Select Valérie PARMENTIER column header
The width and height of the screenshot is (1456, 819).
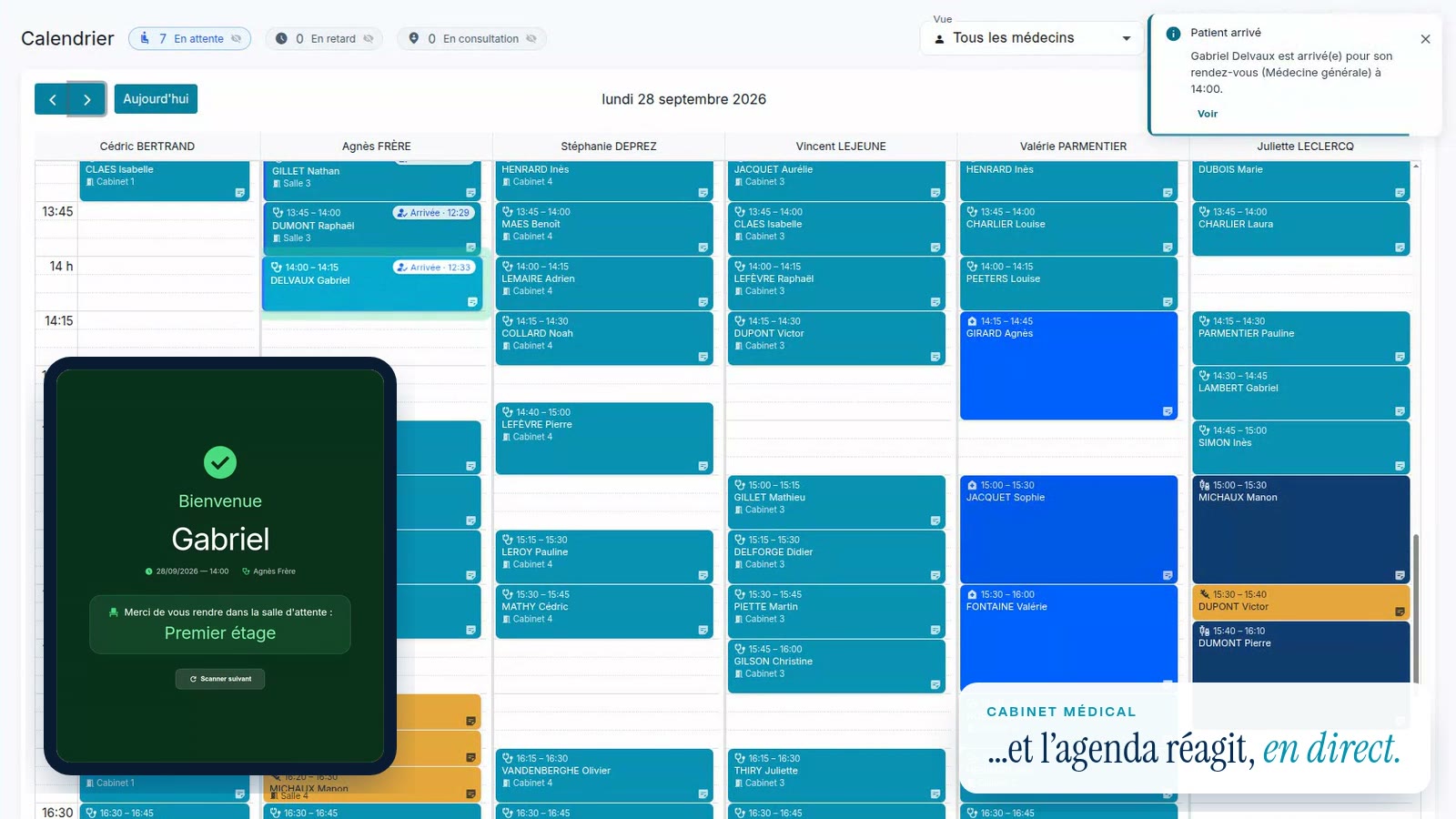click(x=1073, y=147)
